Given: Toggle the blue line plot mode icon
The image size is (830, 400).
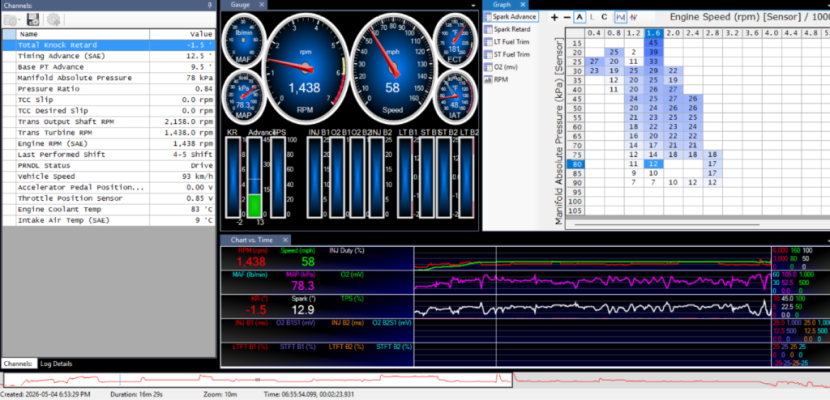Looking at the screenshot, I should [x=620, y=17].
